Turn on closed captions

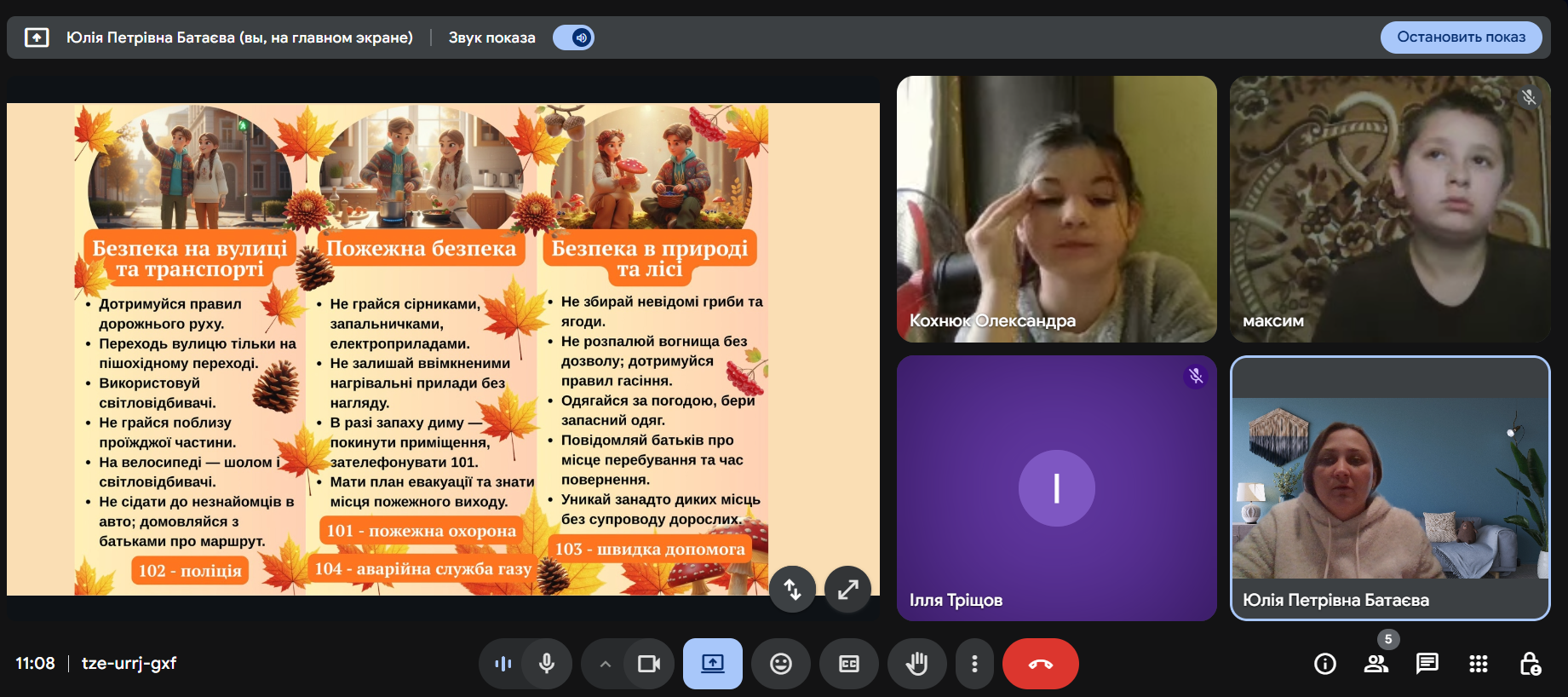pyautogui.click(x=849, y=664)
